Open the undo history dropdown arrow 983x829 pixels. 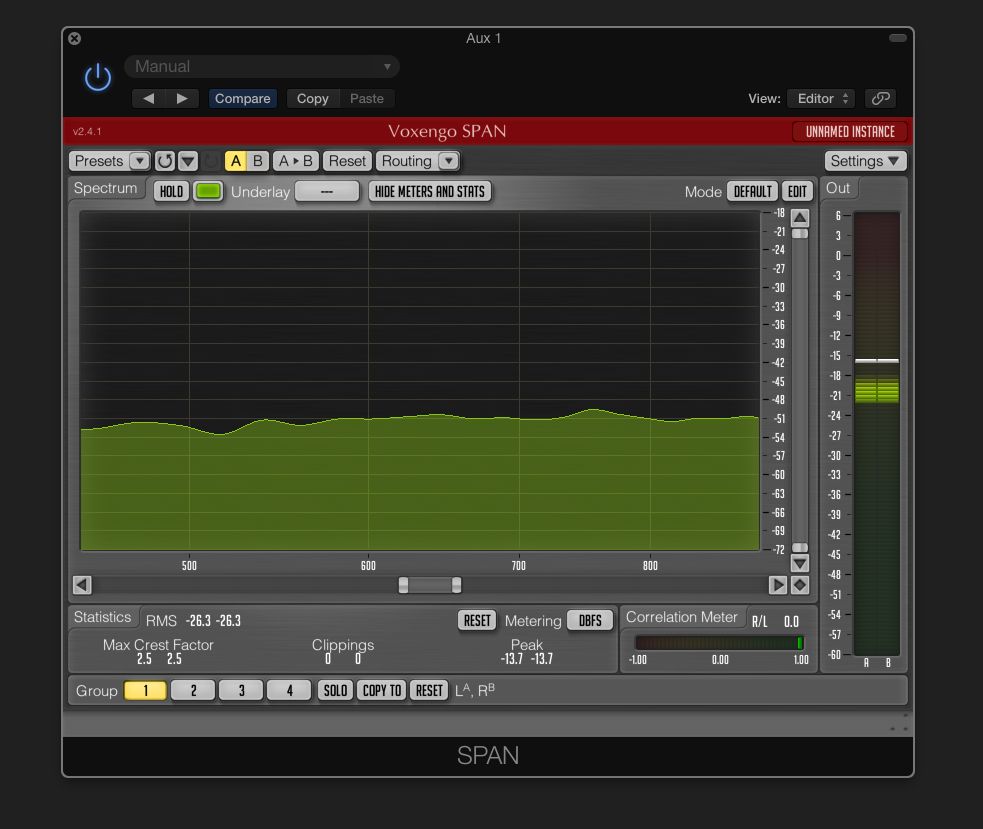pyautogui.click(x=188, y=161)
